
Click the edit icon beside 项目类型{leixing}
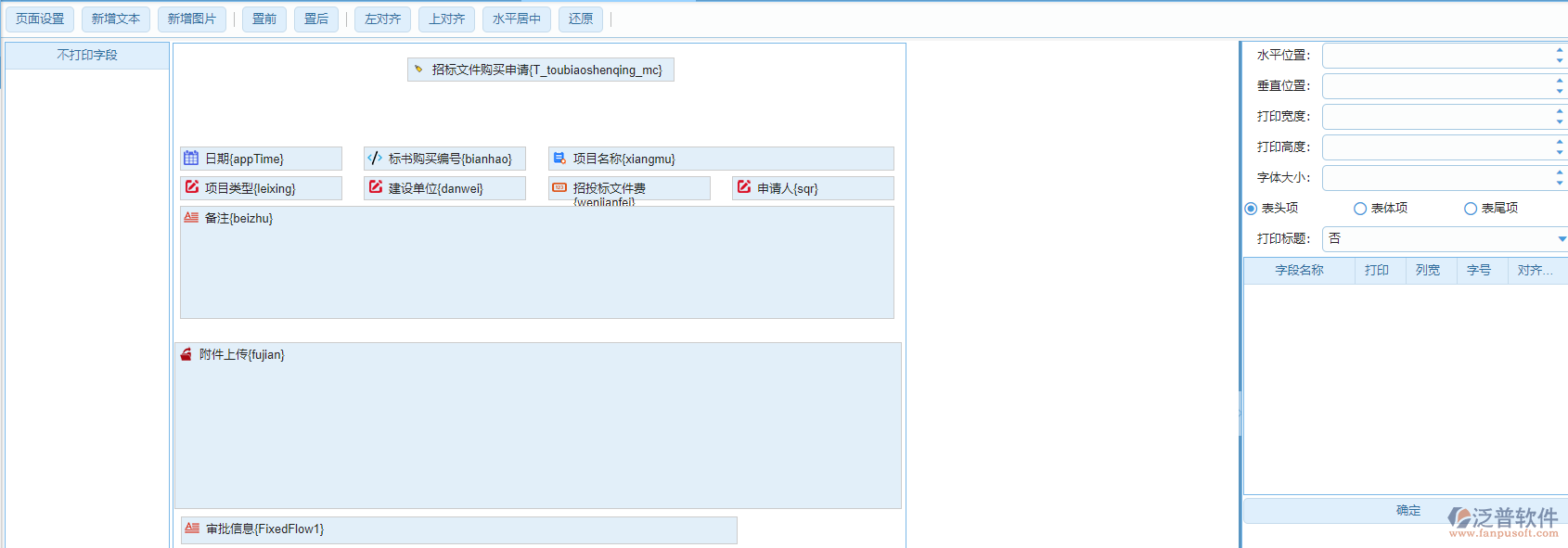point(191,187)
